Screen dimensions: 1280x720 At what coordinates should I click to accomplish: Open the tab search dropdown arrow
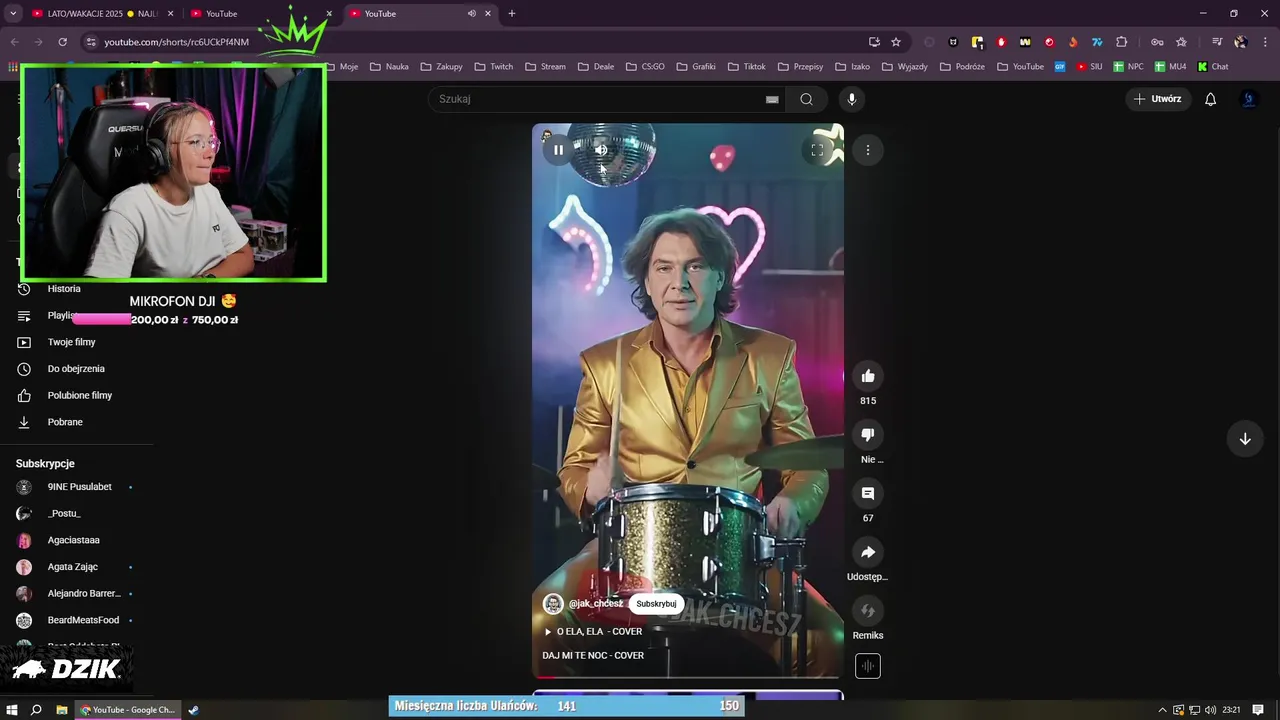[x=13, y=14]
